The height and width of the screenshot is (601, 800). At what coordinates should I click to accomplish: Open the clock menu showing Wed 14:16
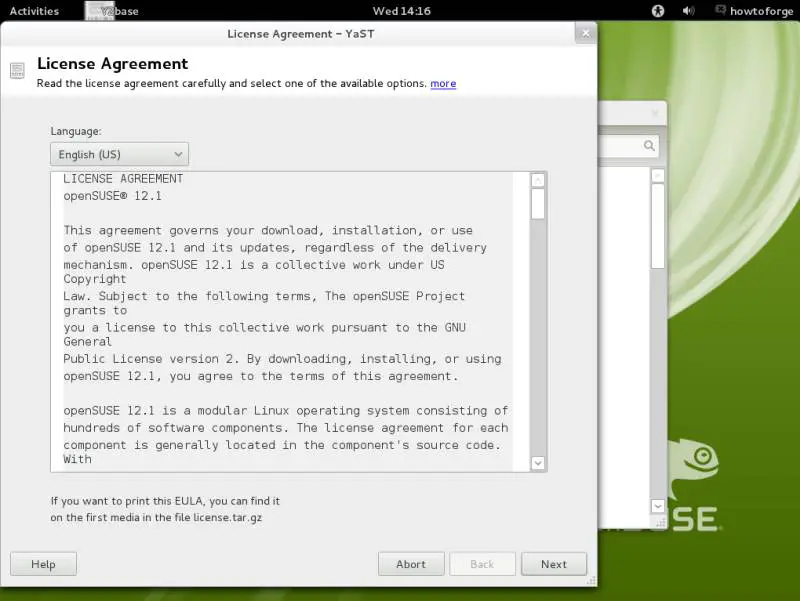click(x=402, y=11)
